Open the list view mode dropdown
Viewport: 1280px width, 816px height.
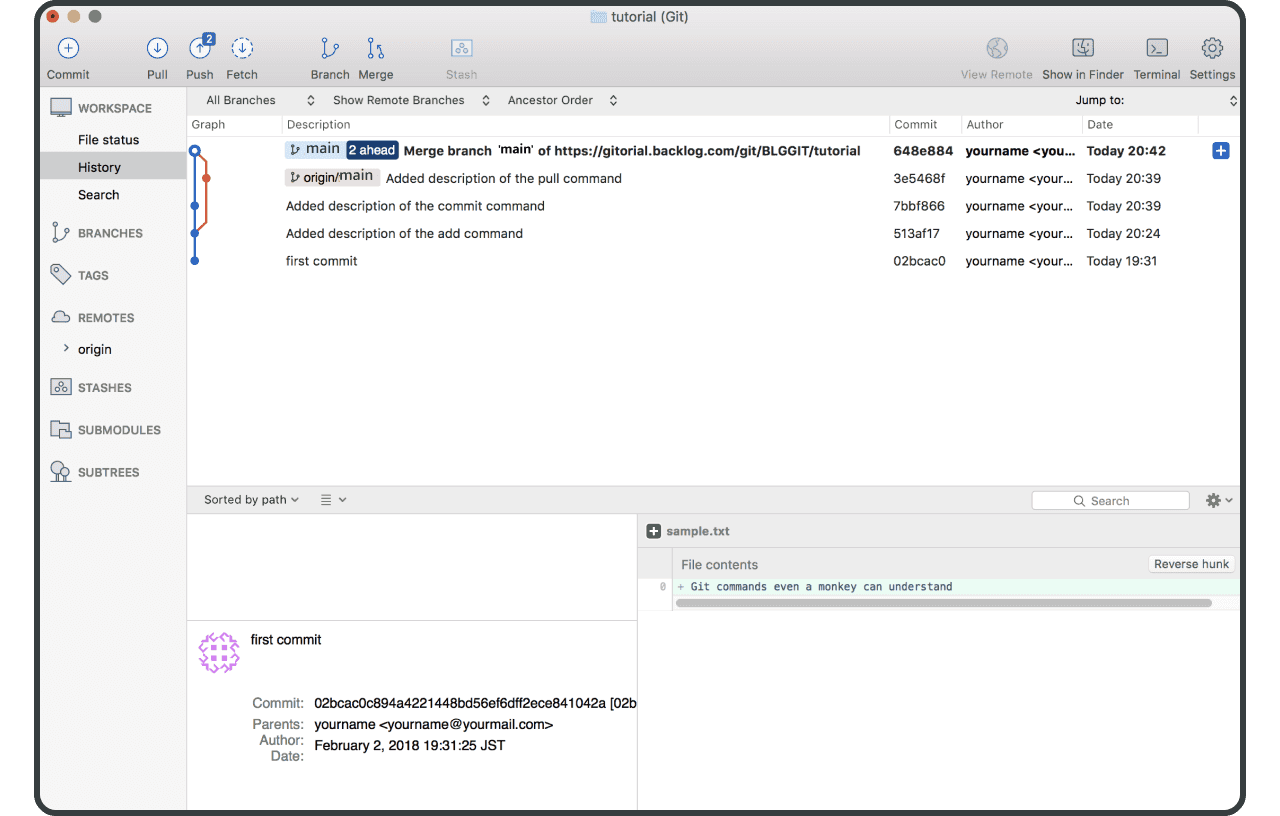[x=333, y=500]
